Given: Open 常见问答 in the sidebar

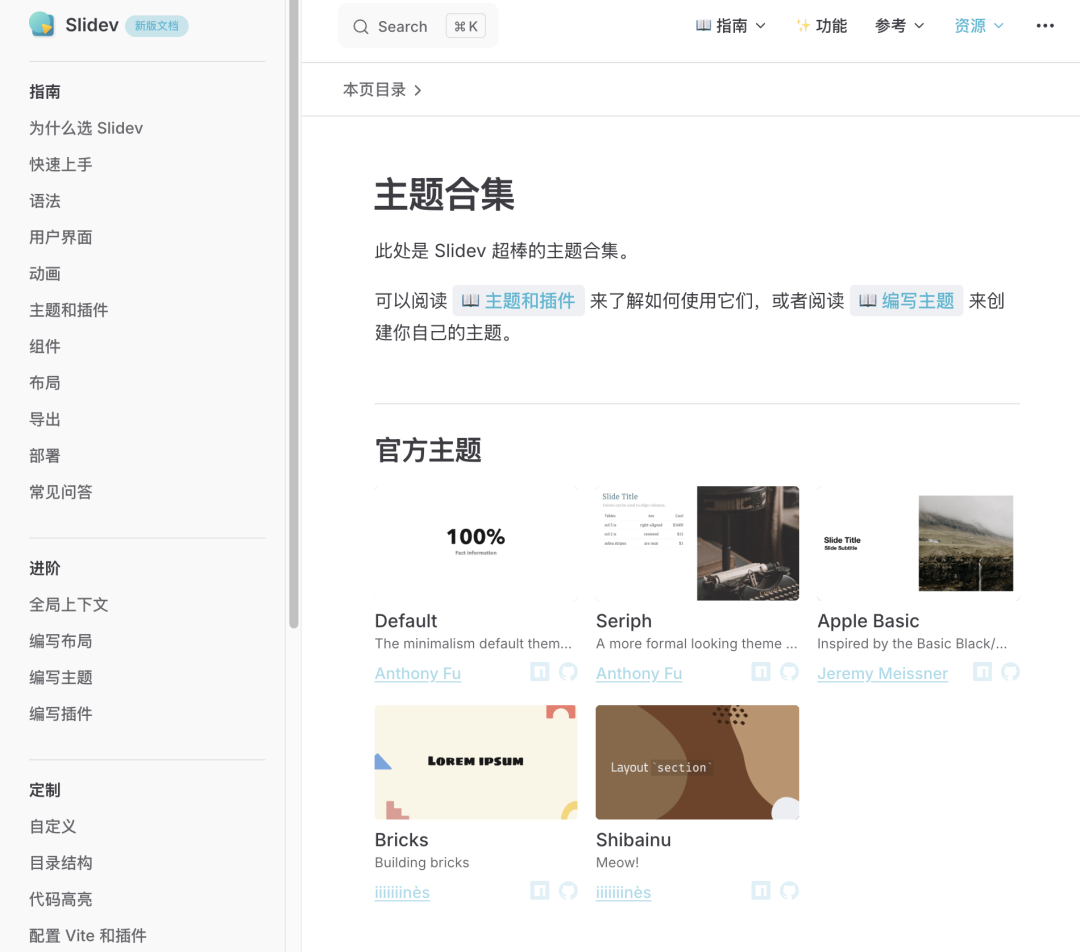Looking at the screenshot, I should [x=61, y=492].
